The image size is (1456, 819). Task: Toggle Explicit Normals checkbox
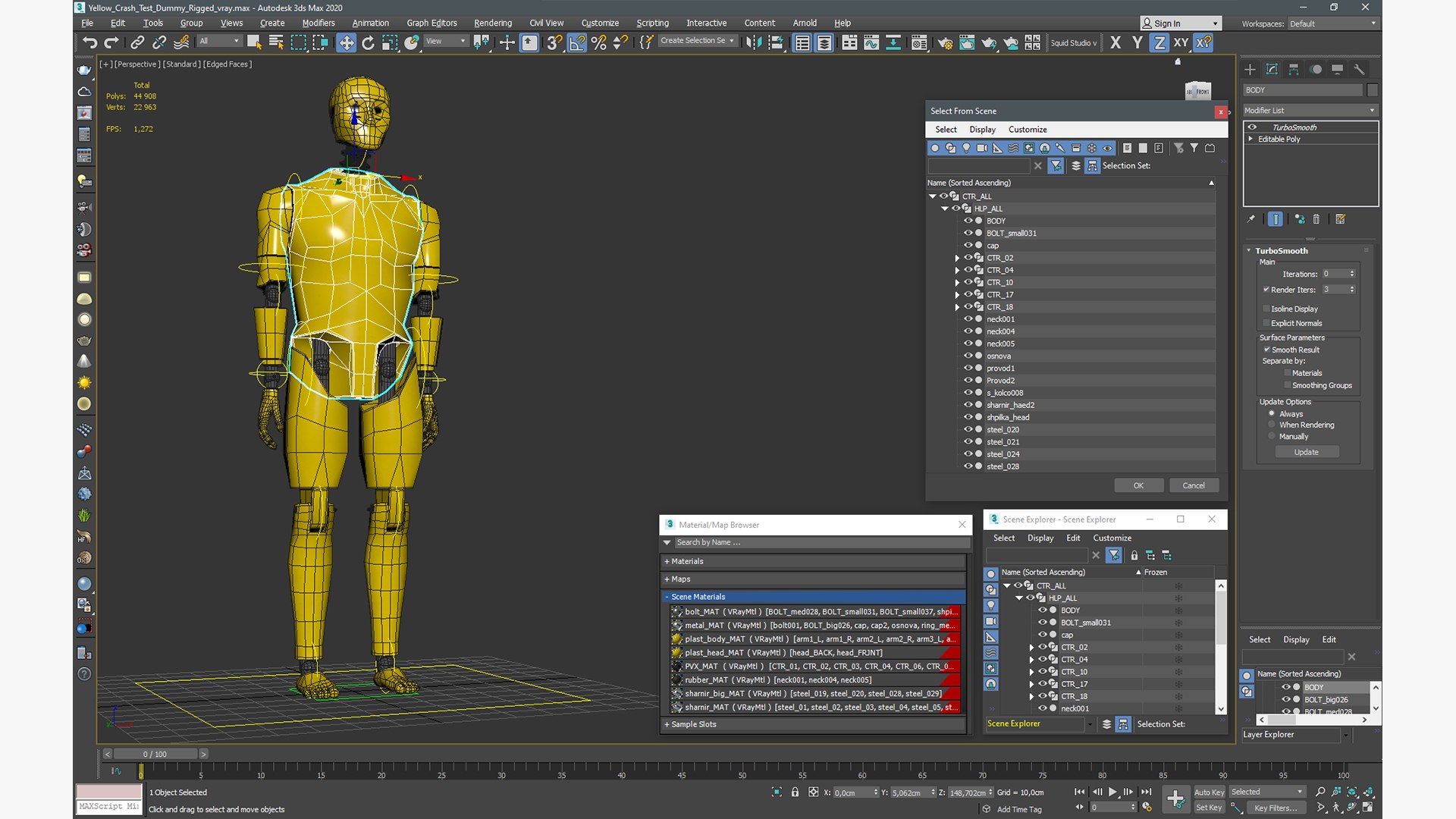[x=1266, y=323]
